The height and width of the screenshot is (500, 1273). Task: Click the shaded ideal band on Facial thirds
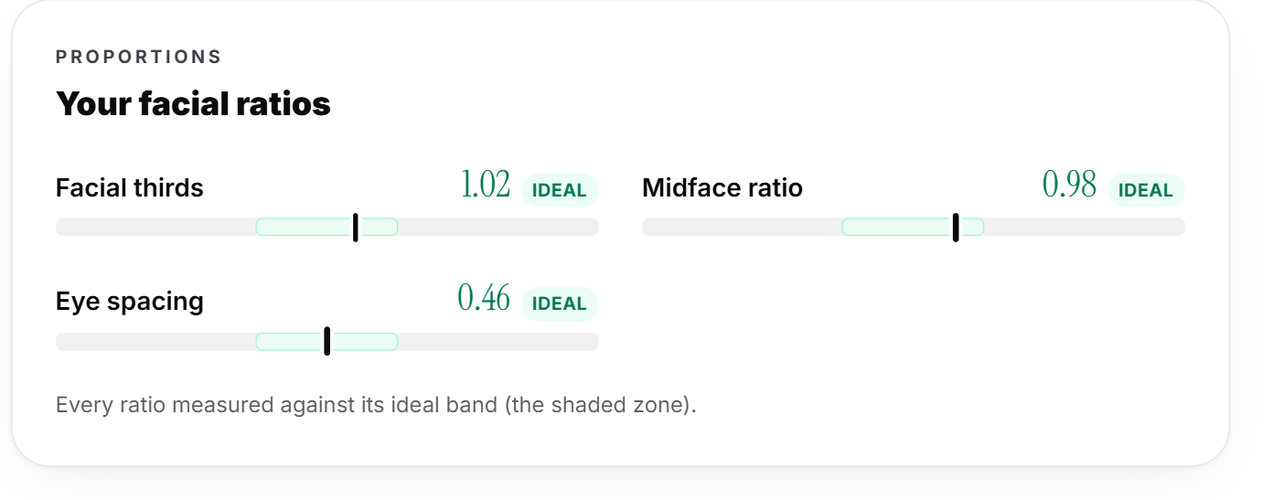point(327,227)
